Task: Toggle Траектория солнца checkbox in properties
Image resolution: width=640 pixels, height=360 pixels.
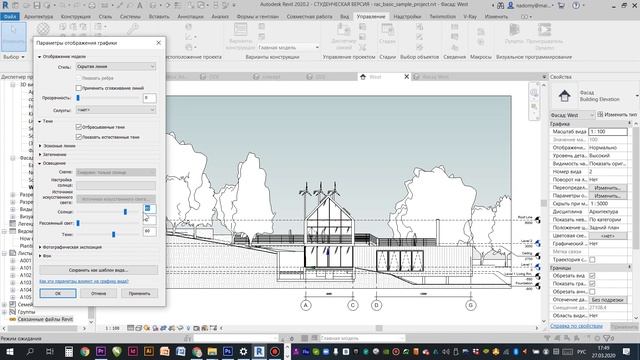Action: pyautogui.click(x=592, y=260)
